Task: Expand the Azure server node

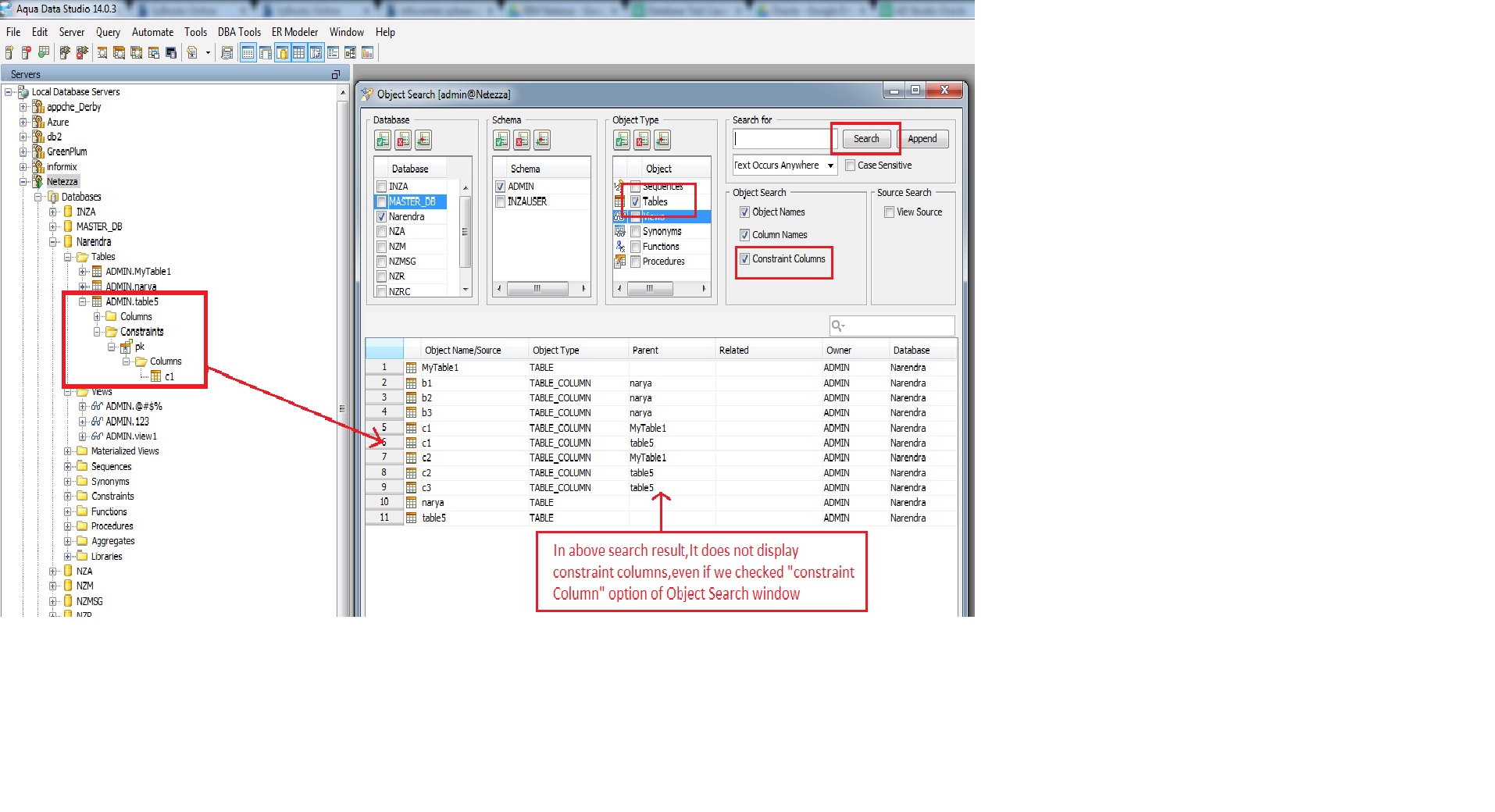Action: click(23, 123)
